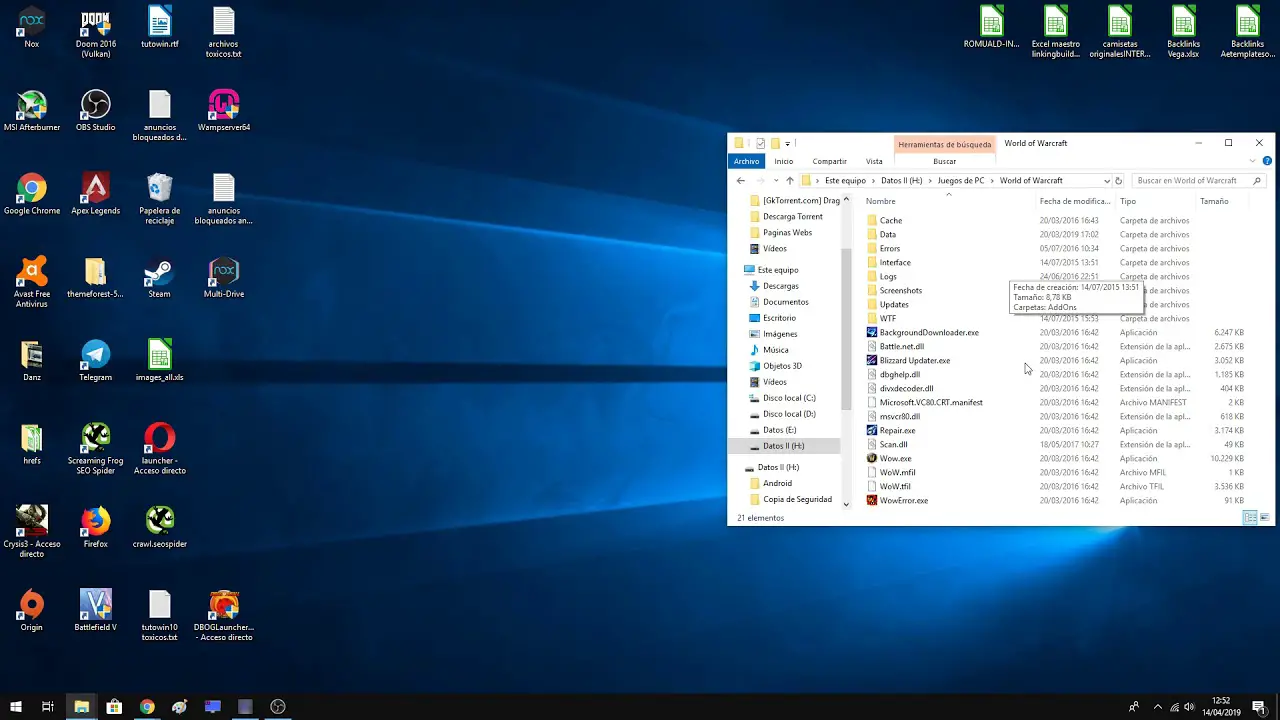Launch Screaming Frog SEO Spider icon

pos(95,449)
